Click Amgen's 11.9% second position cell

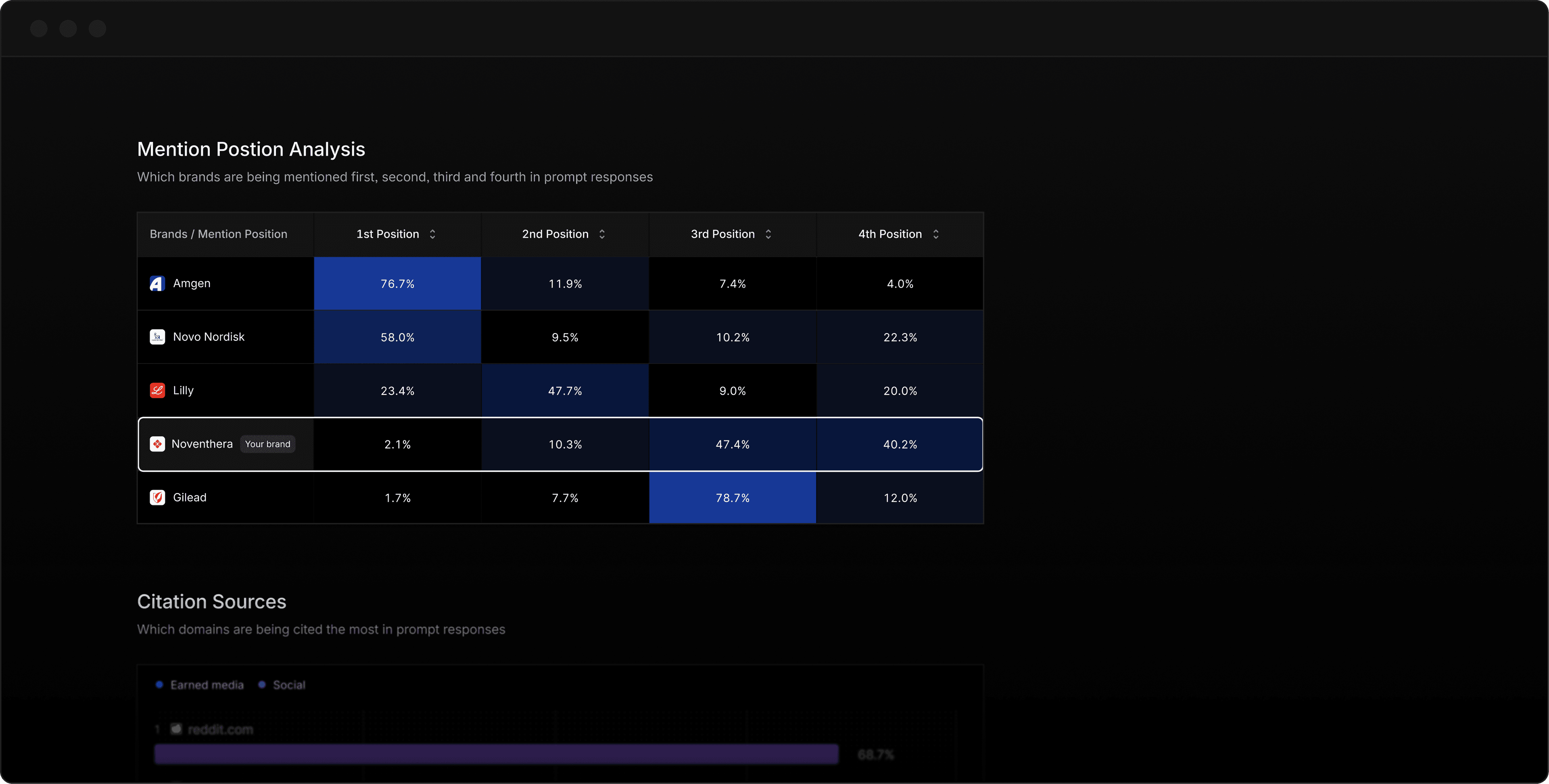565,284
